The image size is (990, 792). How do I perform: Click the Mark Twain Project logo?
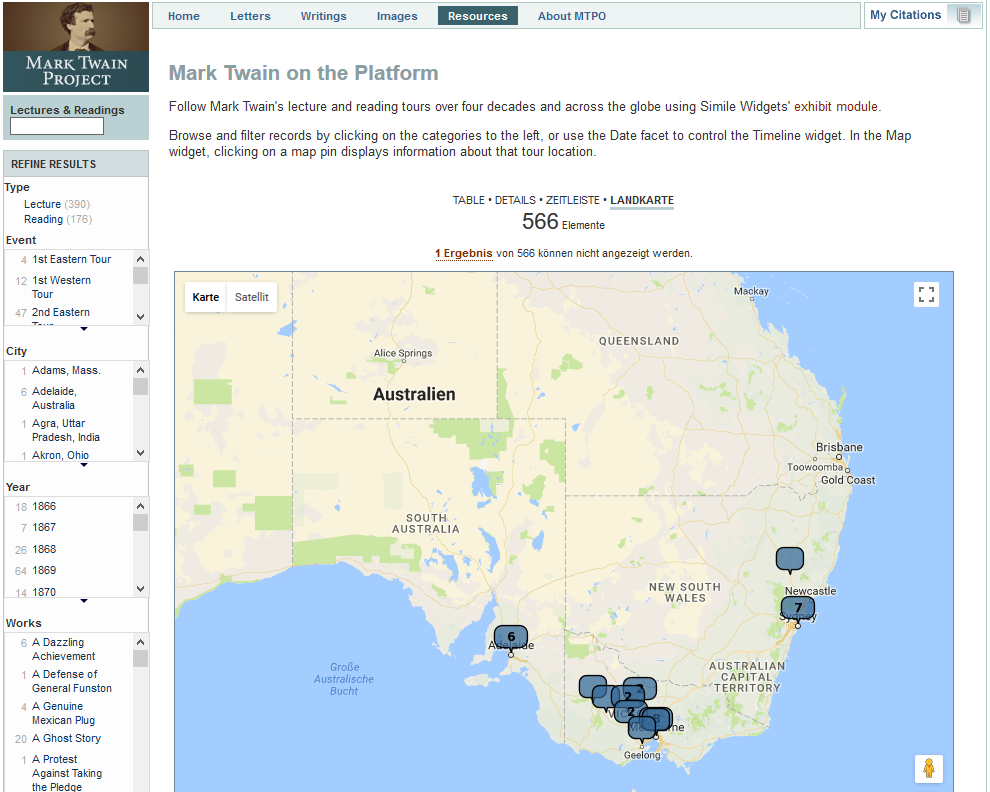click(76, 47)
